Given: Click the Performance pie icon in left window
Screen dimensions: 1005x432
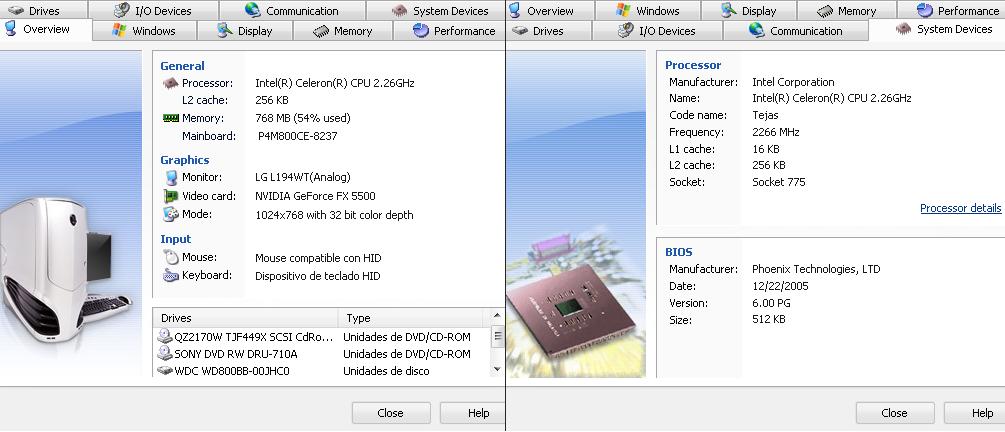Looking at the screenshot, I should (x=420, y=30).
